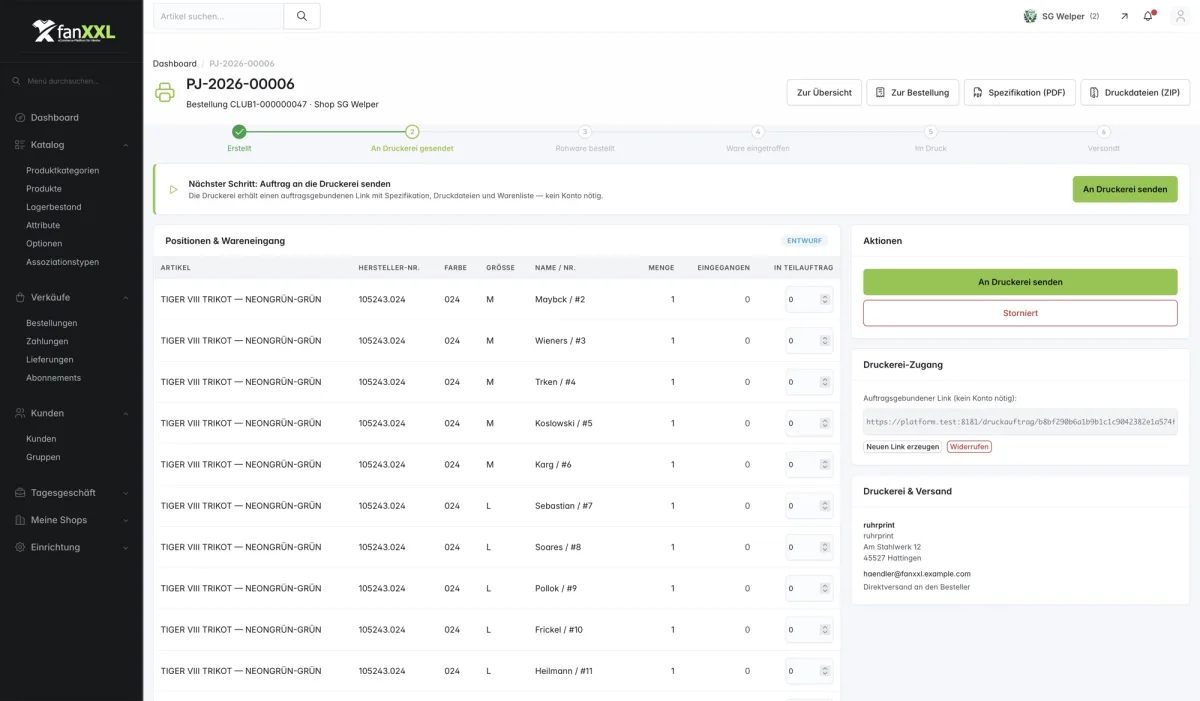
Task: Click the Druckerei-Zugang link URL field
Action: (x=1020, y=422)
